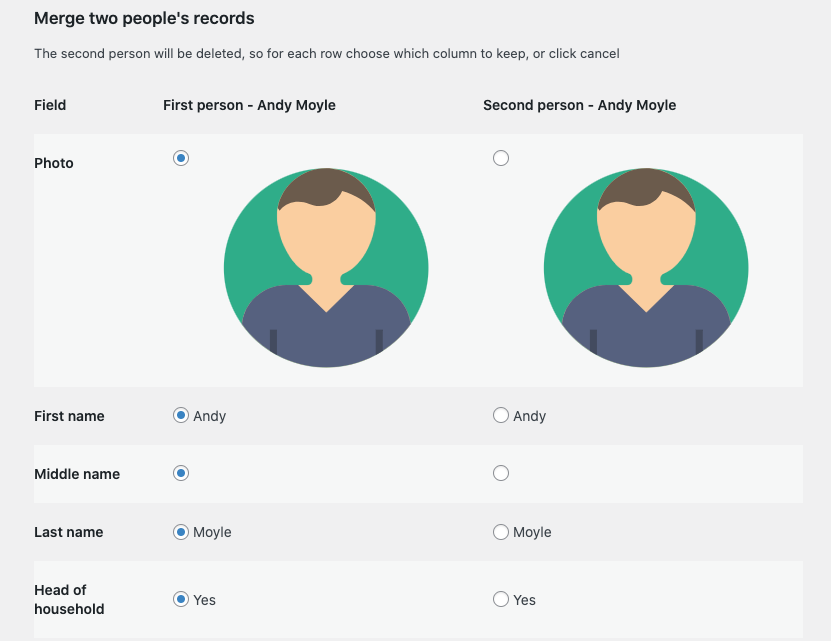
Task: Click the first person's avatar photo
Action: [326, 268]
